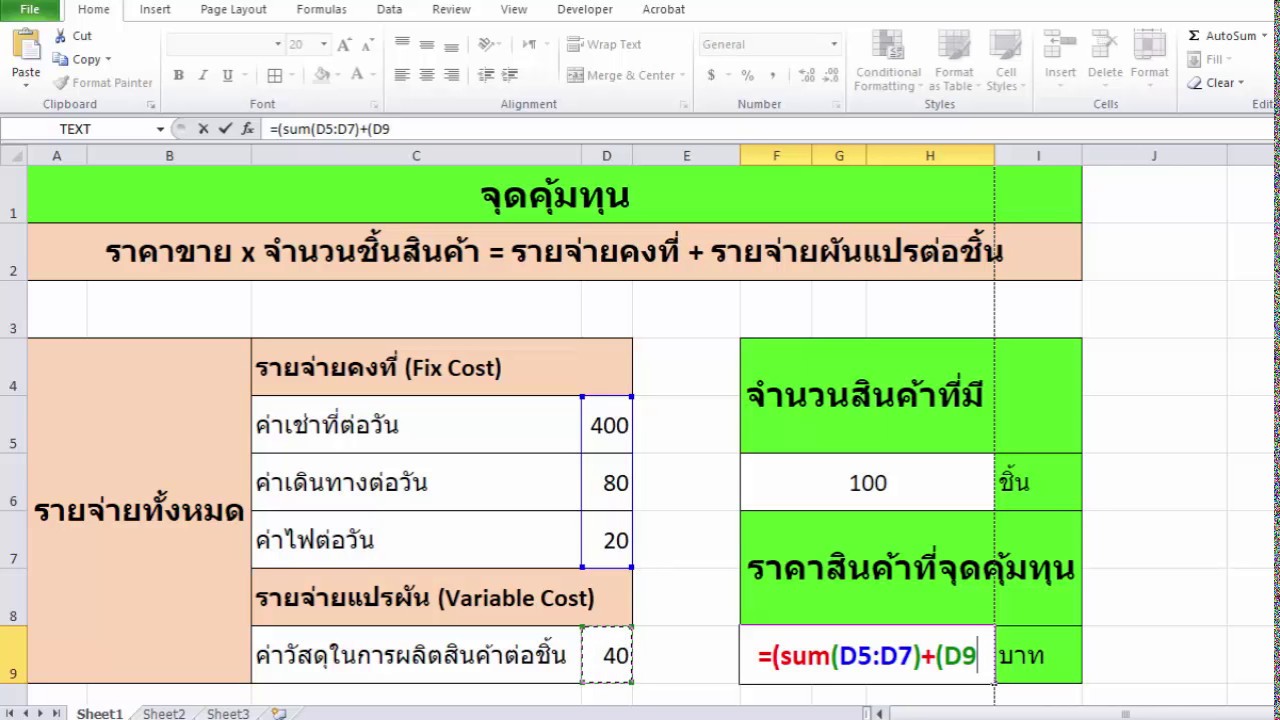Go to first sheet with the navigation arrow
This screenshot has height=720, width=1280.
(11, 713)
